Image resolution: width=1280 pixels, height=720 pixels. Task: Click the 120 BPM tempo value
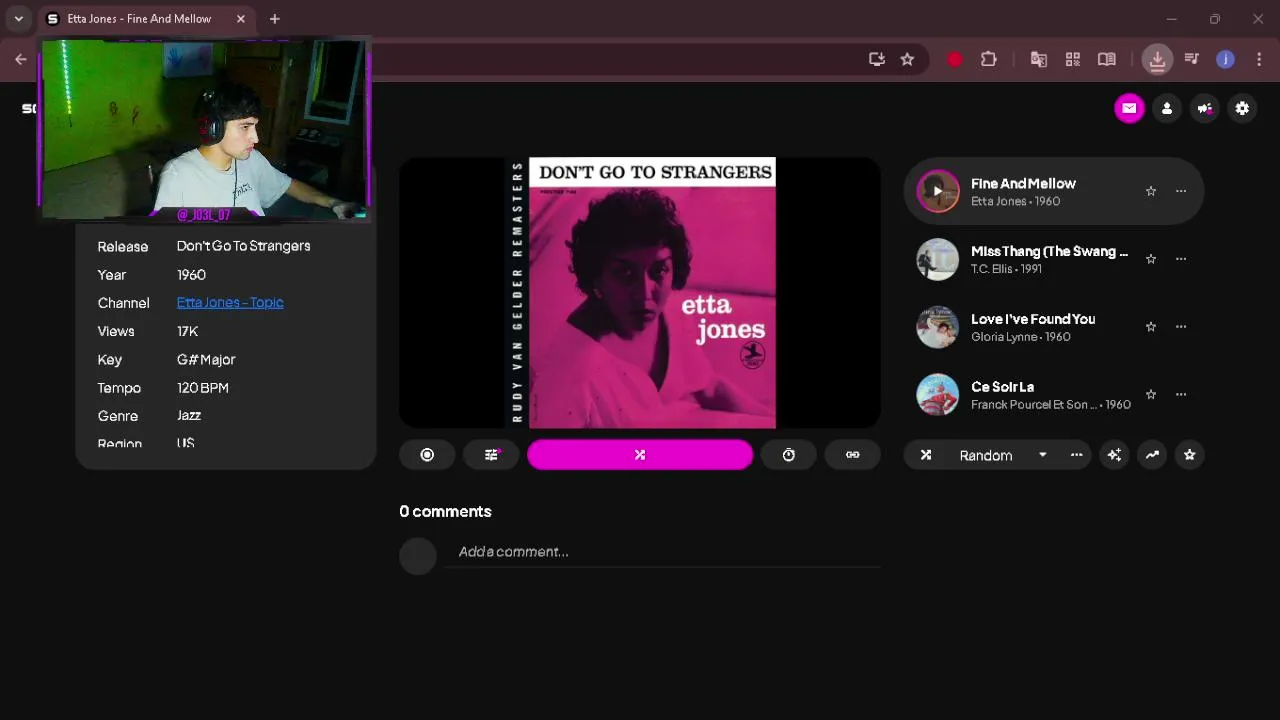[x=203, y=387]
